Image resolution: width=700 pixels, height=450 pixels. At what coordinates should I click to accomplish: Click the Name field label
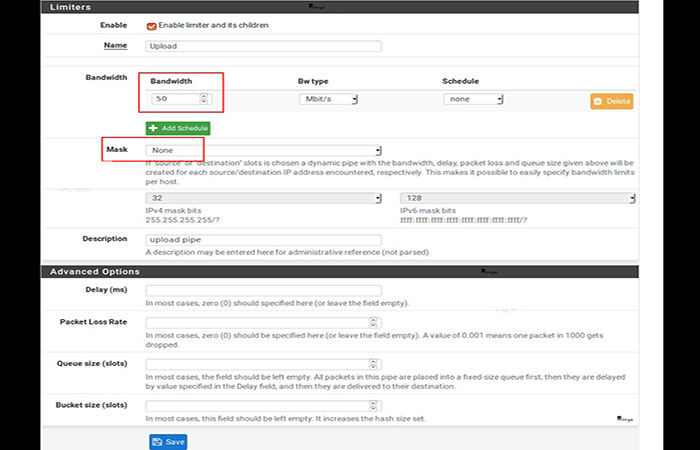click(x=115, y=45)
